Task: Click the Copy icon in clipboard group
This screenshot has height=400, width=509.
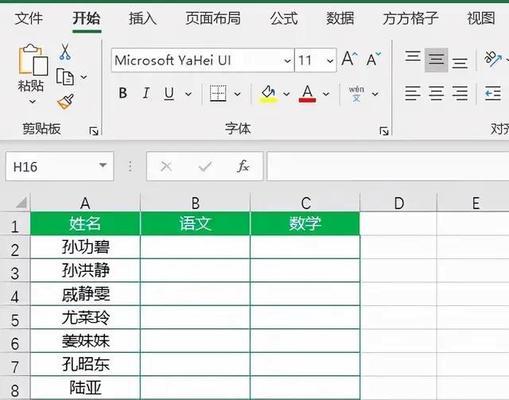Action: [x=65, y=77]
